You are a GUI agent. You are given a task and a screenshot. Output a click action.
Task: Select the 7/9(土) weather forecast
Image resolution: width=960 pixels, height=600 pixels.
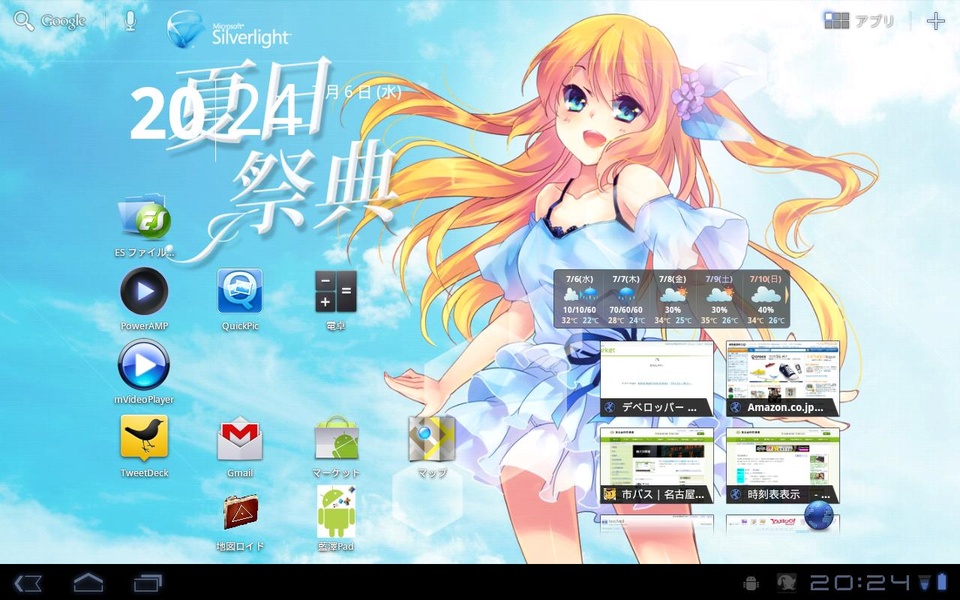pos(719,299)
